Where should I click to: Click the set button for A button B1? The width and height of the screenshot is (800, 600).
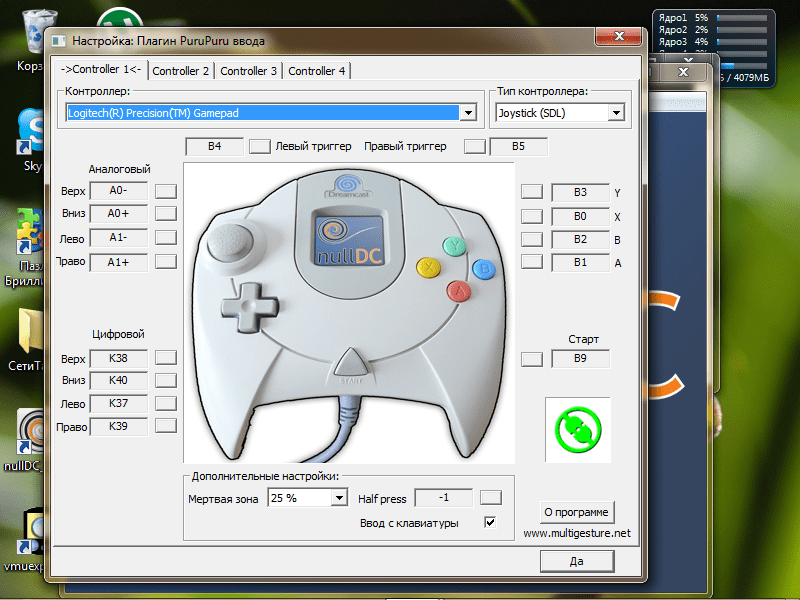pyautogui.click(x=532, y=262)
